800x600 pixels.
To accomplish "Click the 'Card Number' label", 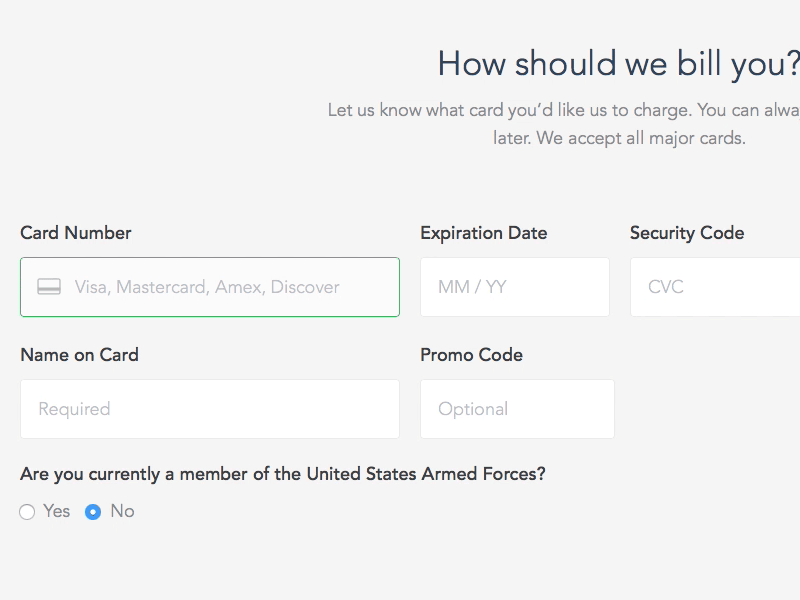I will pos(76,233).
